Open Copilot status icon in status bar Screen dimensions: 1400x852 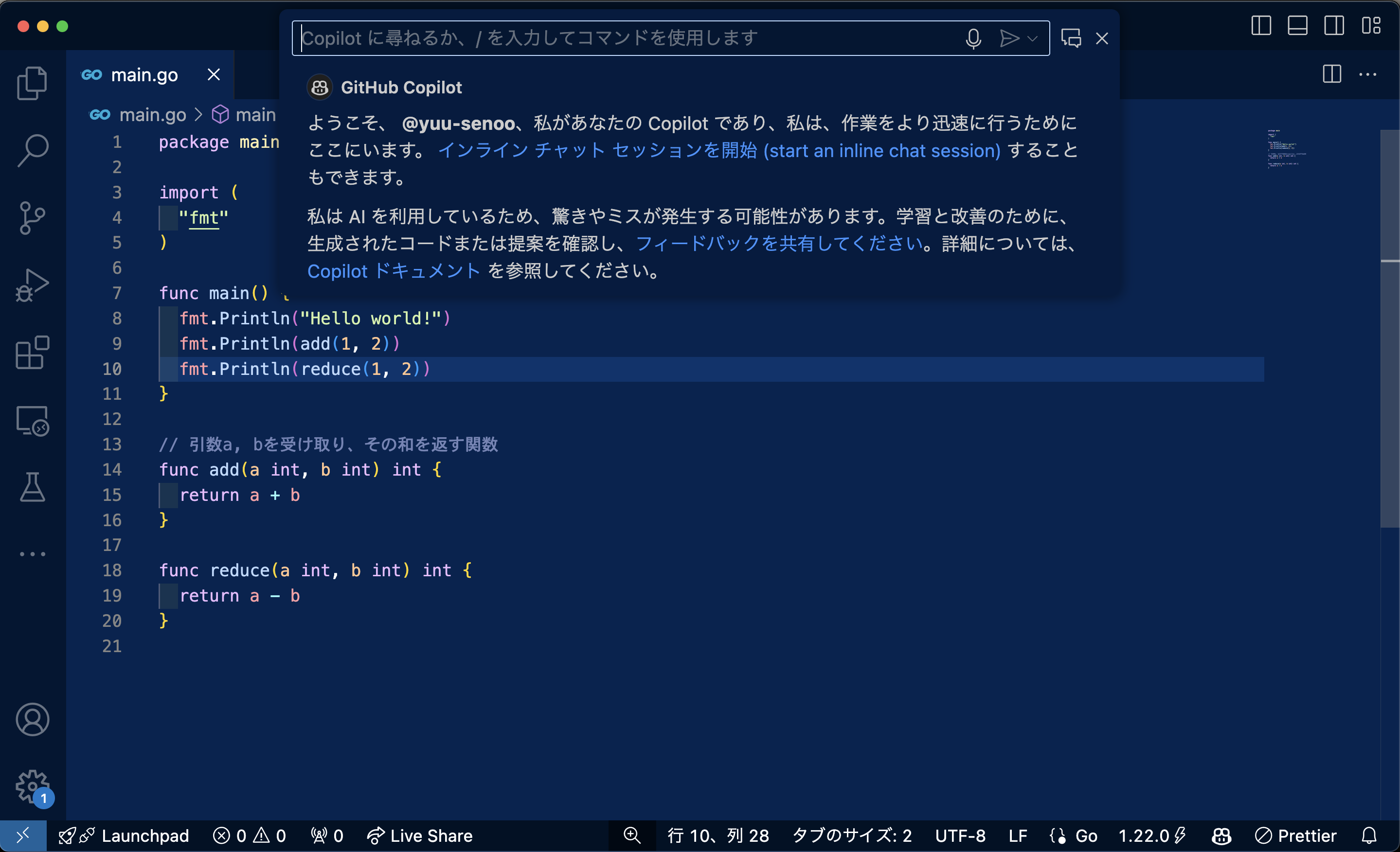point(1221,835)
